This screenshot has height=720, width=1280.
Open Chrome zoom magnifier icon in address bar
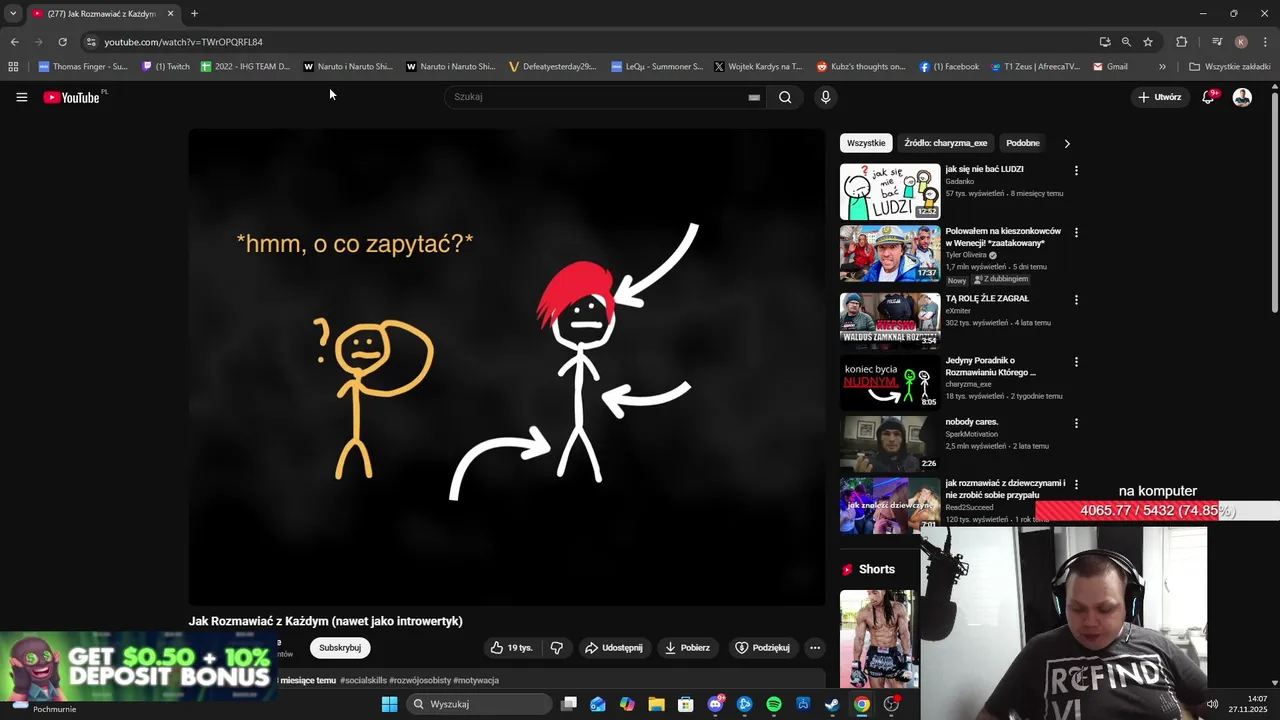[x=1126, y=42]
